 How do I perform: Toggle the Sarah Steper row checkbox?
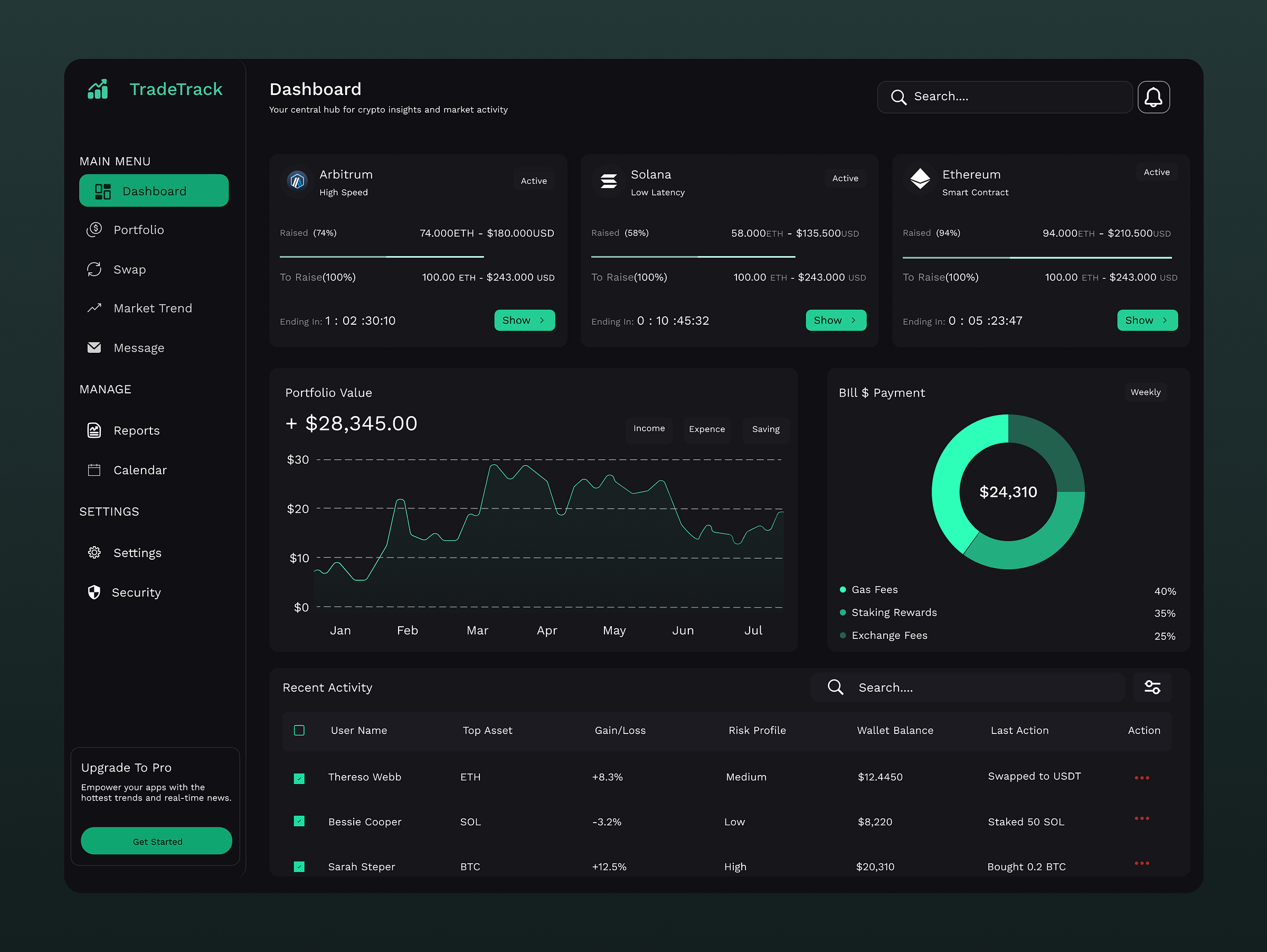coord(299,866)
